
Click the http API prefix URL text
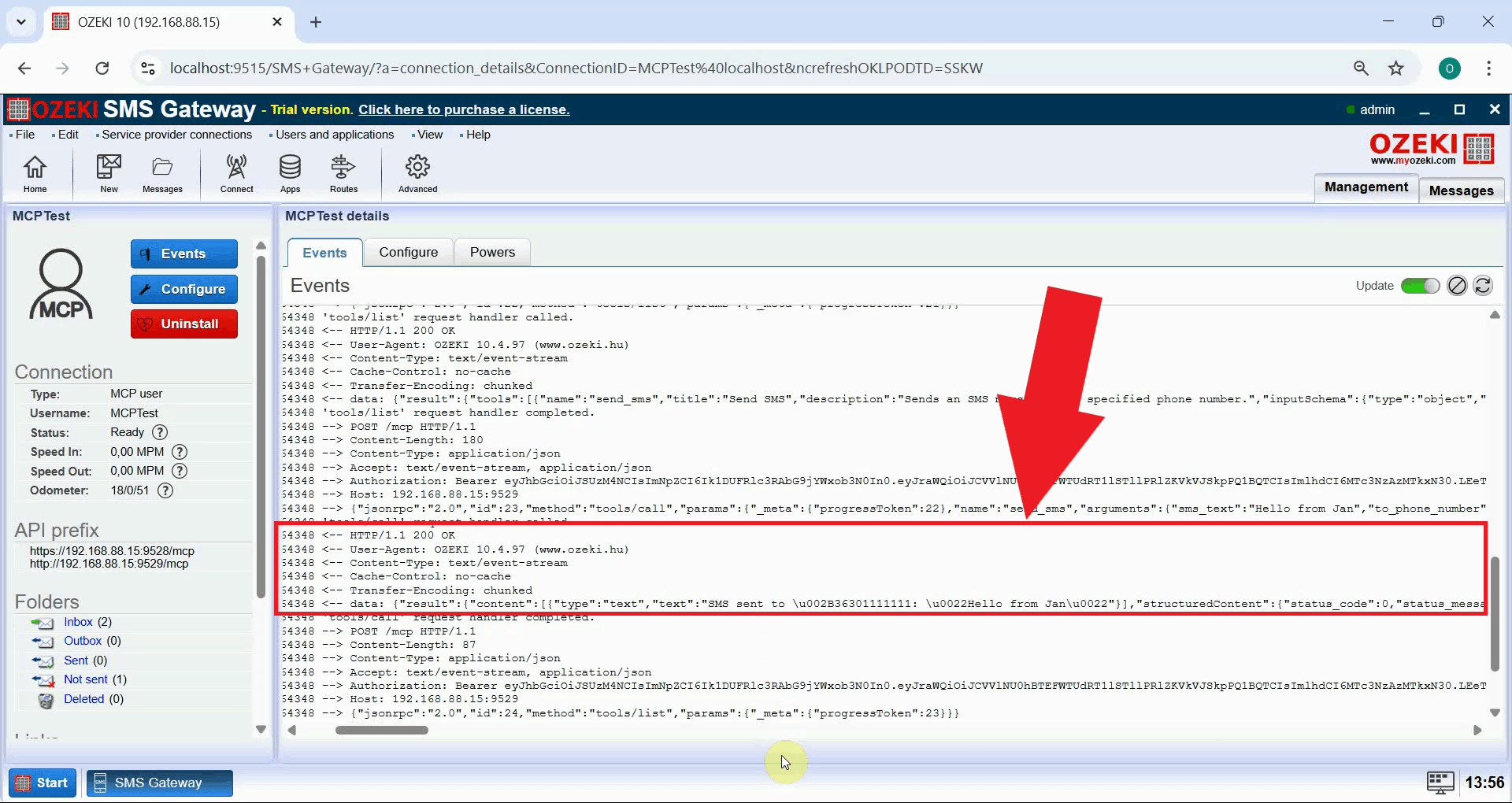pyautogui.click(x=109, y=564)
